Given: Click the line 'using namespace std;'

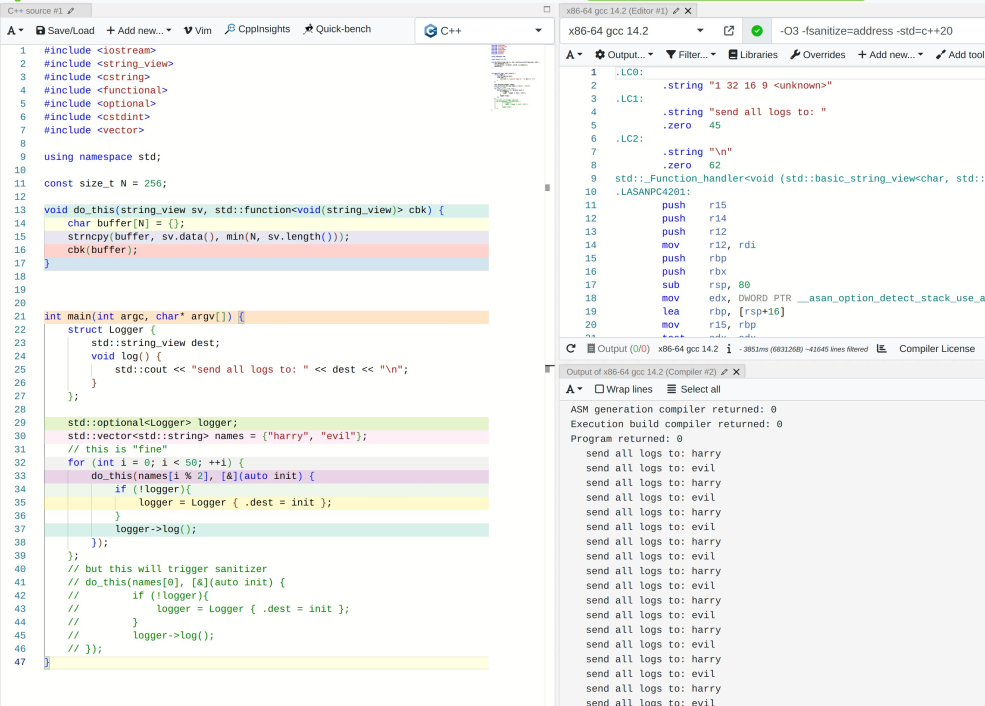Looking at the screenshot, I should tap(102, 157).
